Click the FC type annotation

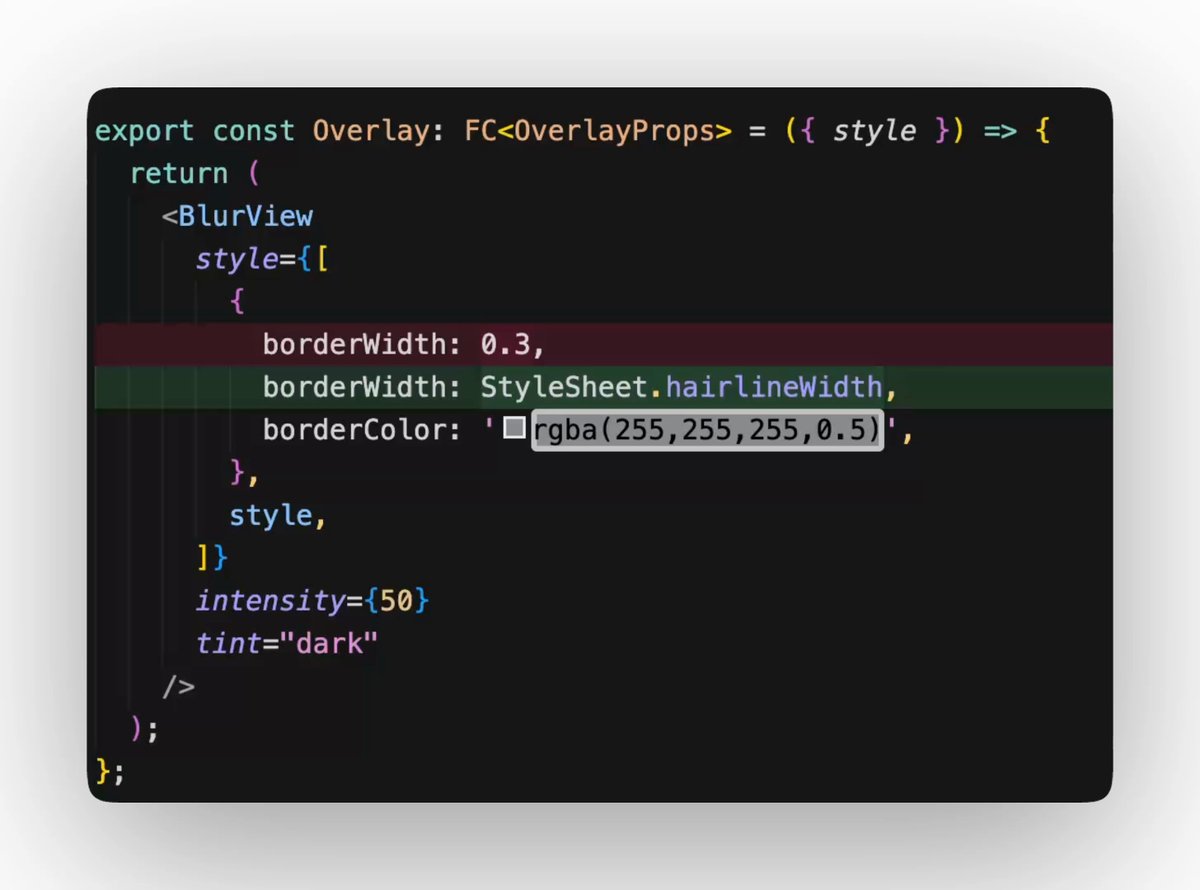tap(481, 131)
